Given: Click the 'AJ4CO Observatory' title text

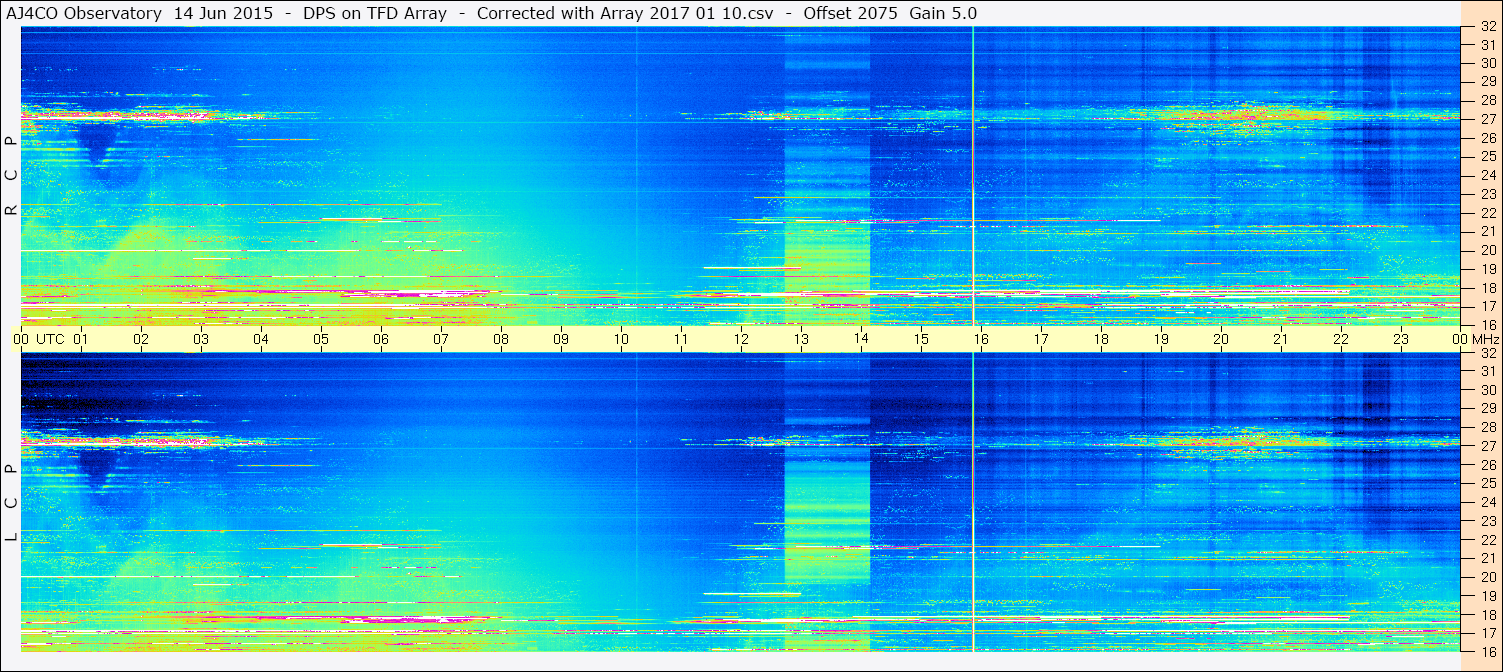Looking at the screenshot, I should pos(82,13).
